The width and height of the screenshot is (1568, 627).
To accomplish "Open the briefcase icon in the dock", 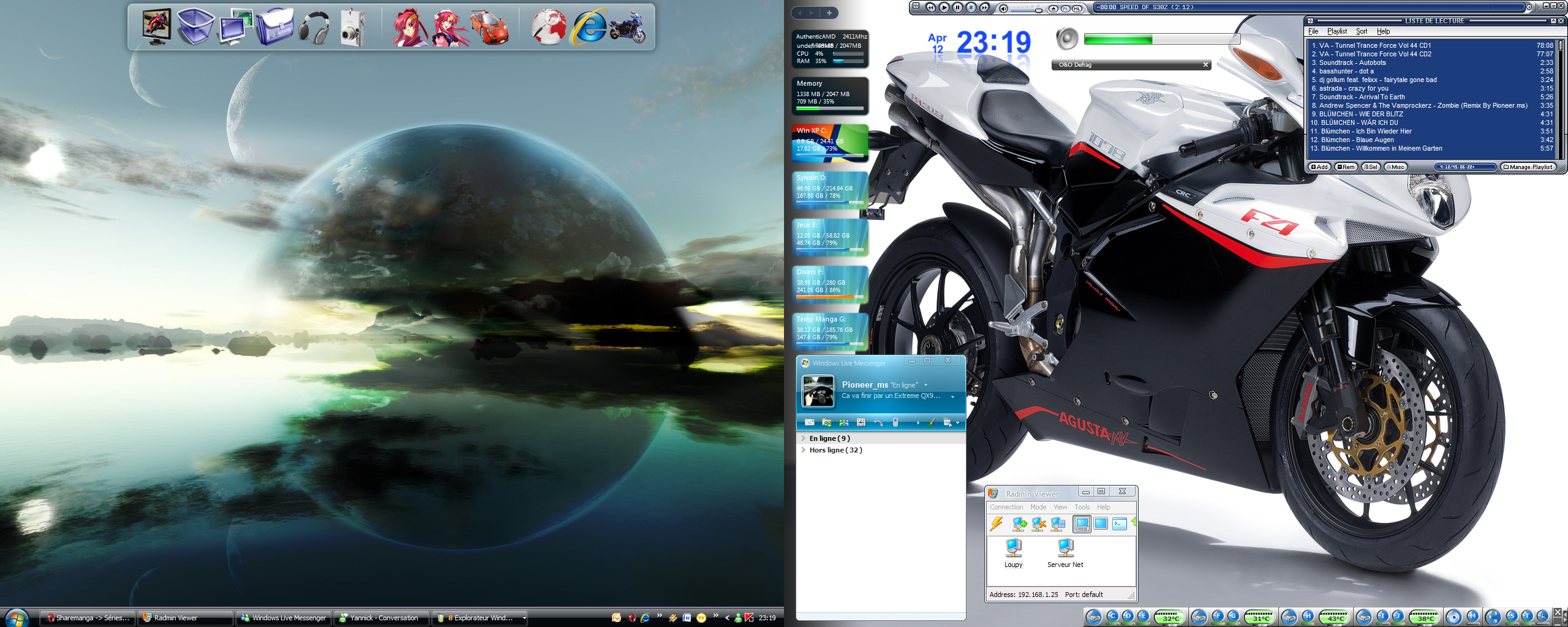I will coord(275,27).
